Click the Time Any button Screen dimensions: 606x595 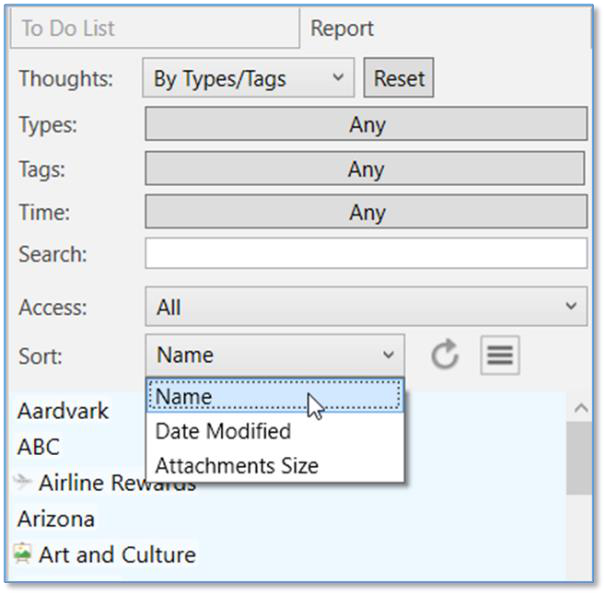tap(366, 212)
